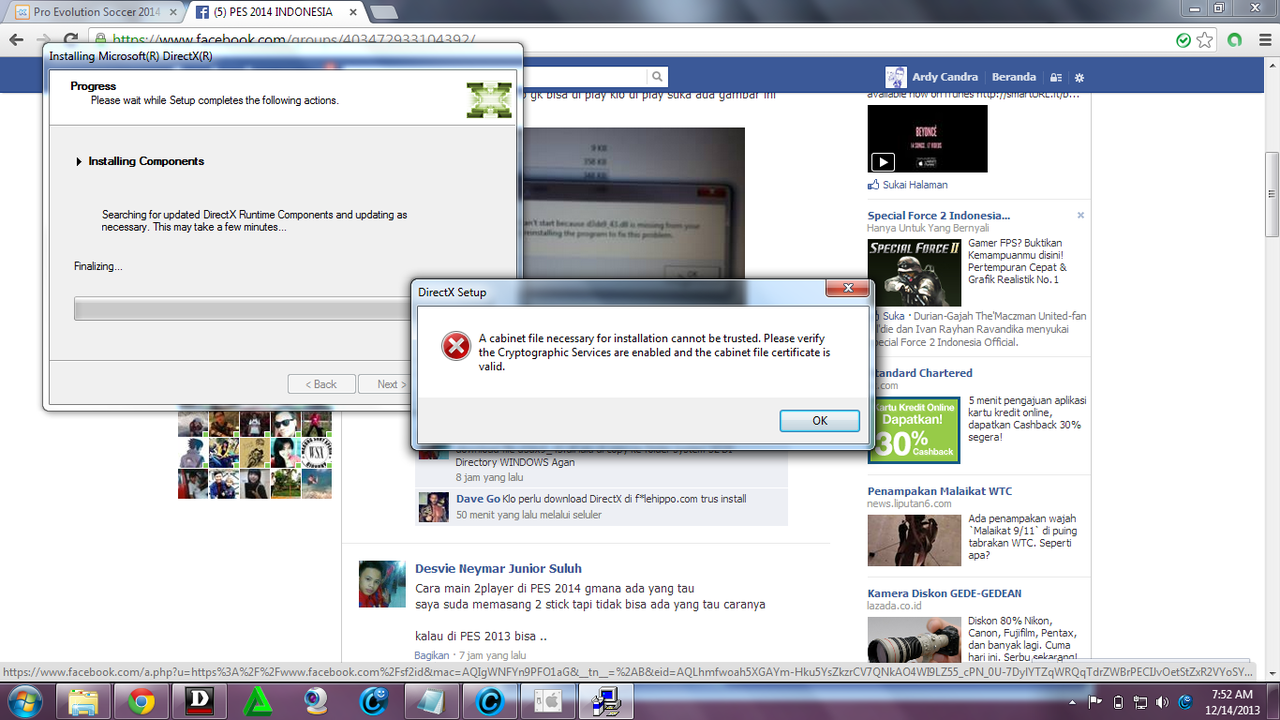This screenshot has height=720, width=1280.
Task: Click the DirectX logo in installer header
Action: point(489,100)
